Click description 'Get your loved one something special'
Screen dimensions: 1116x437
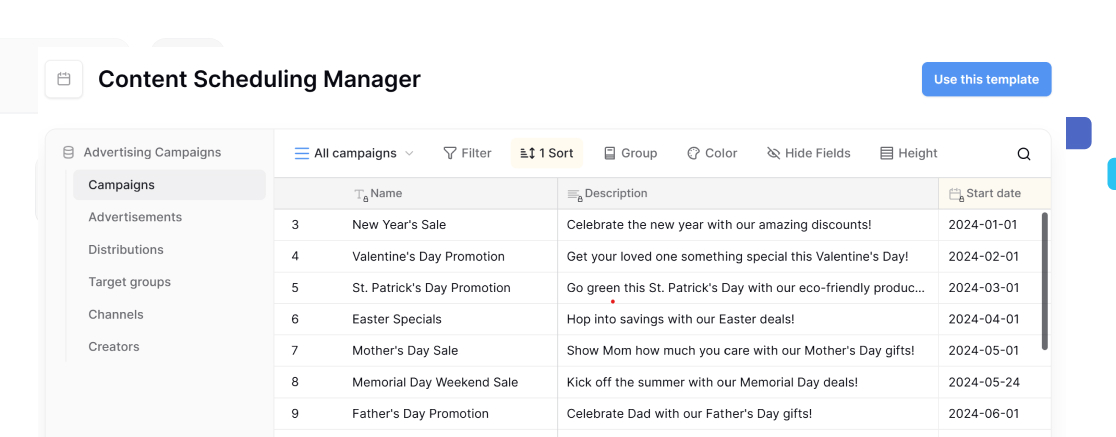[x=737, y=256]
